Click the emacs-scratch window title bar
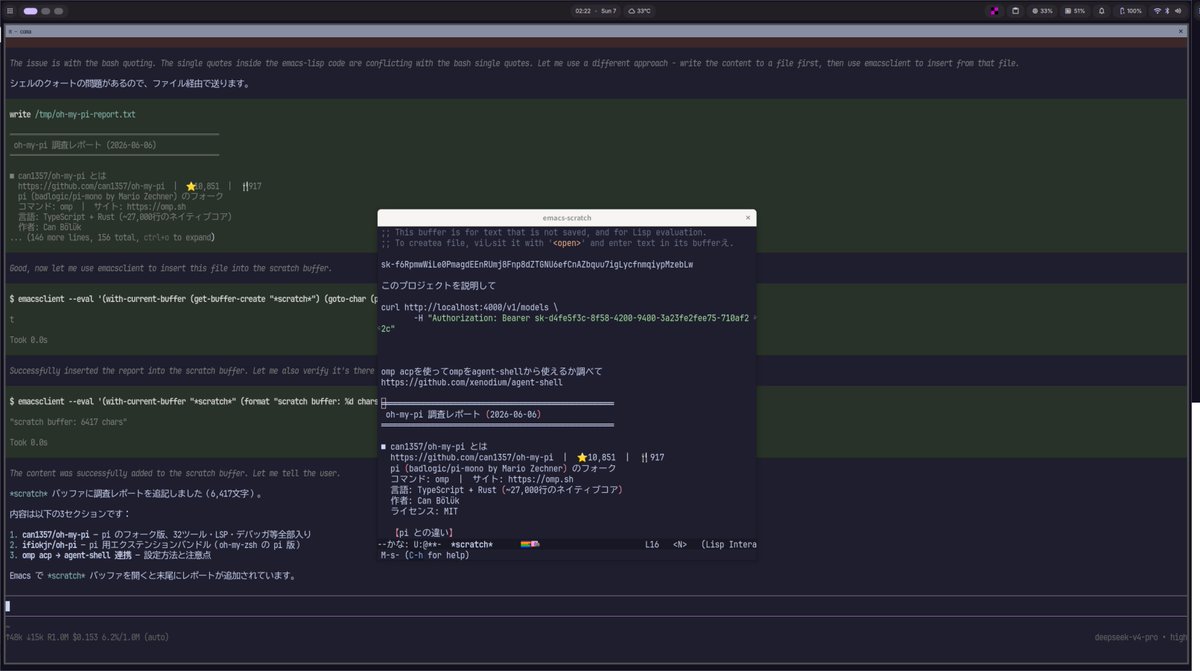Image resolution: width=1200 pixels, height=671 pixels. point(566,217)
